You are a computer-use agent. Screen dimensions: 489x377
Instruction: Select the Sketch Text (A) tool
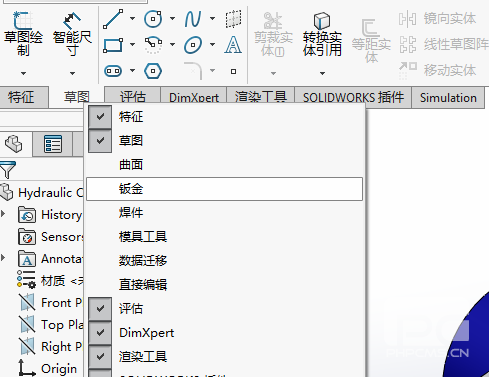(x=233, y=45)
